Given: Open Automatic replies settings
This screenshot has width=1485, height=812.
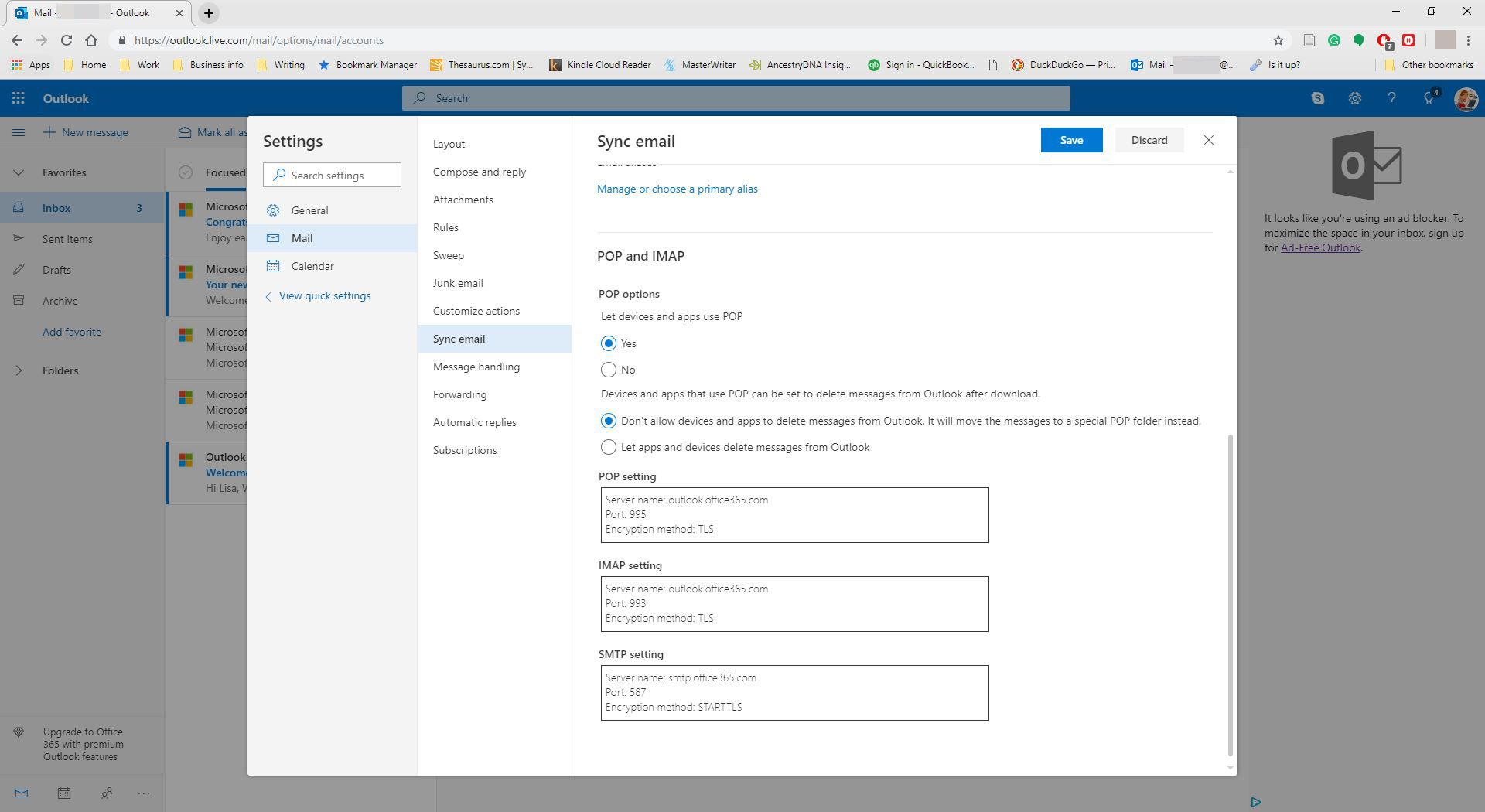Looking at the screenshot, I should (x=494, y=422).
